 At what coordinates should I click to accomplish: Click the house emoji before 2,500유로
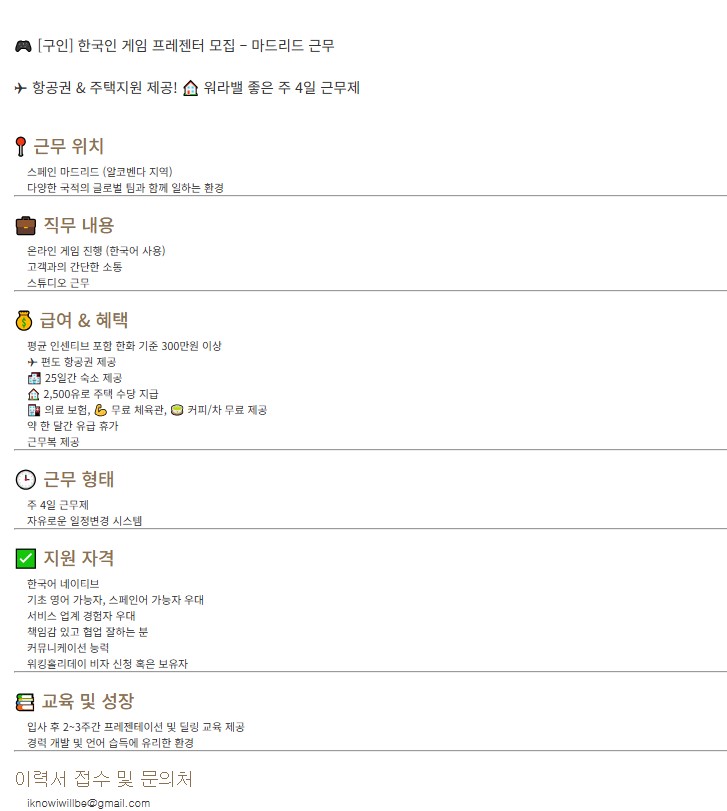click(x=34, y=394)
